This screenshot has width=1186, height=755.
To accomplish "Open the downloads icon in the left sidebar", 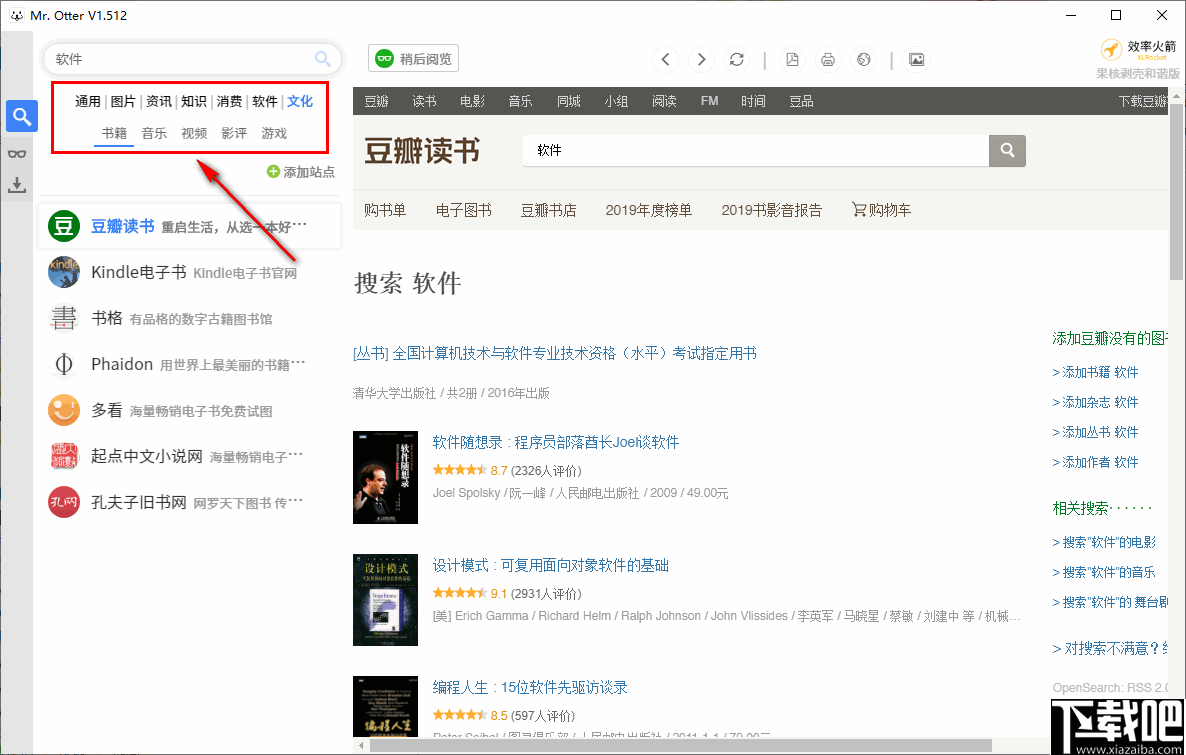I will pyautogui.click(x=17, y=185).
